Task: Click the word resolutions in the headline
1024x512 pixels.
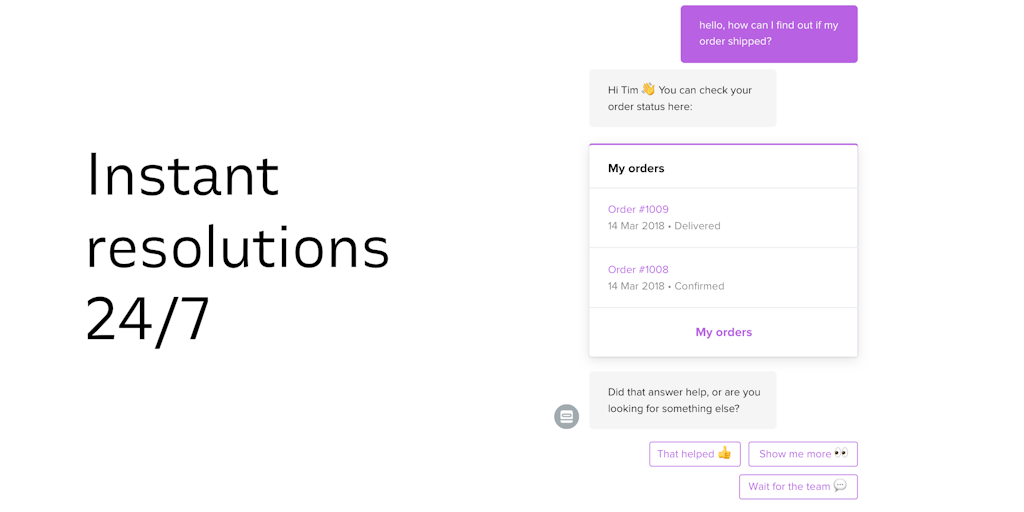Action: 238,248
